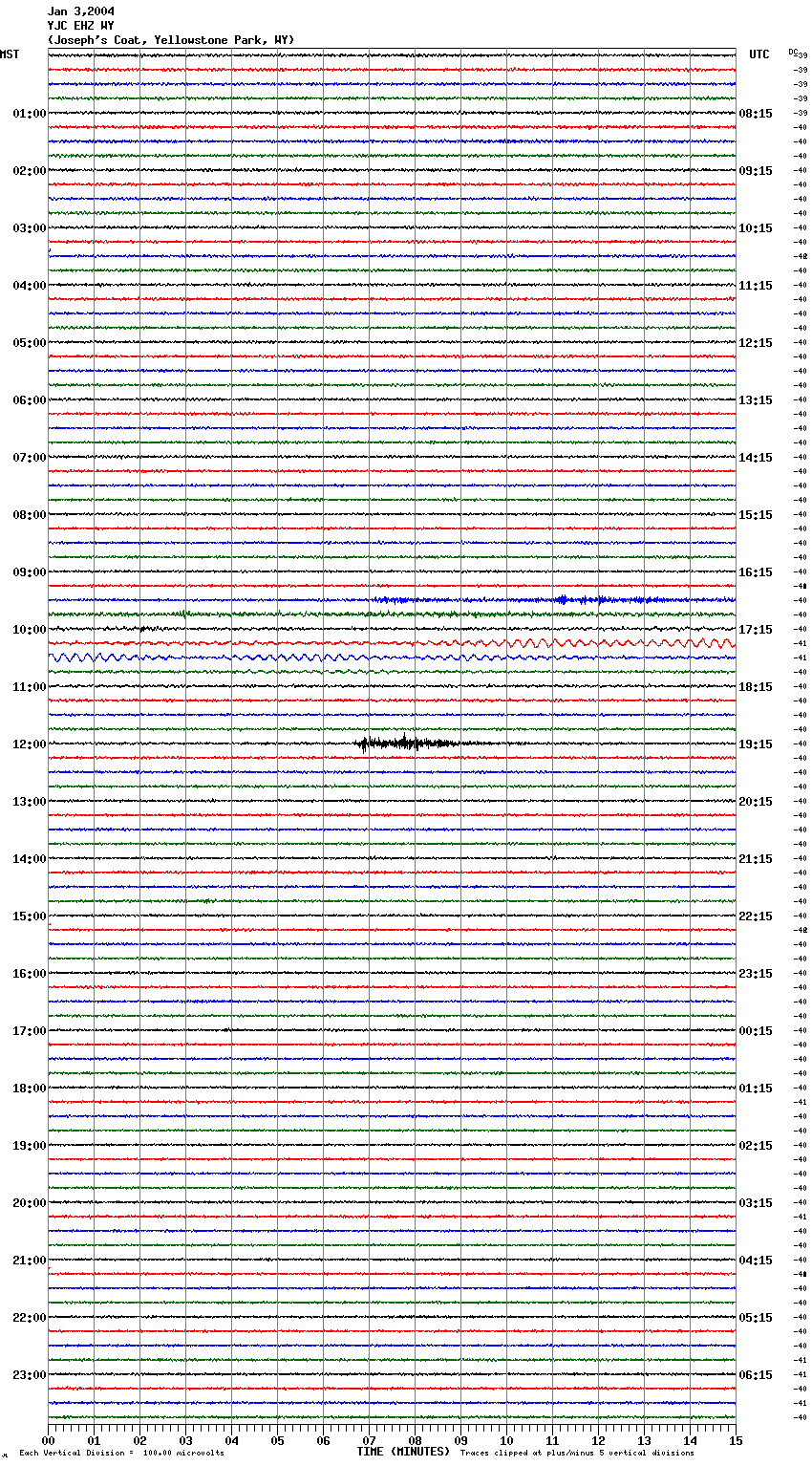
Task: Select the 23:00 MST time label
Action: [30, 1375]
